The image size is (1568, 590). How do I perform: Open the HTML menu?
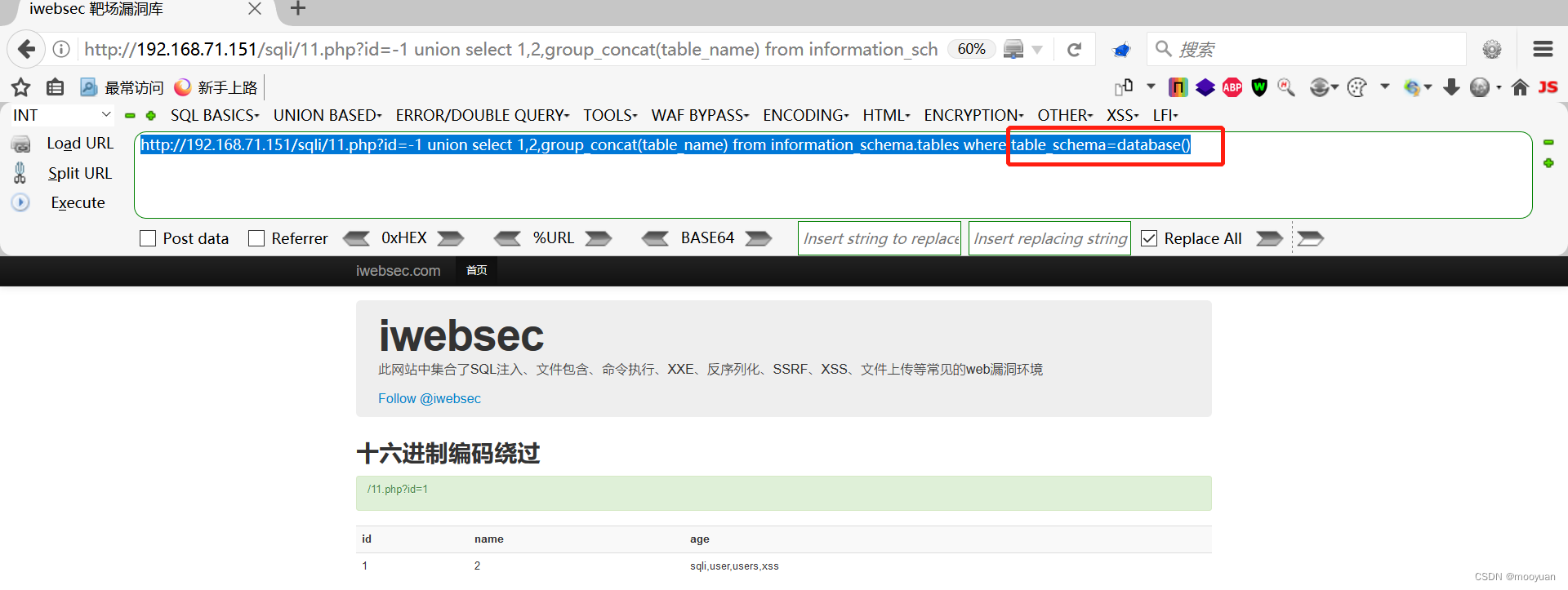(x=886, y=115)
